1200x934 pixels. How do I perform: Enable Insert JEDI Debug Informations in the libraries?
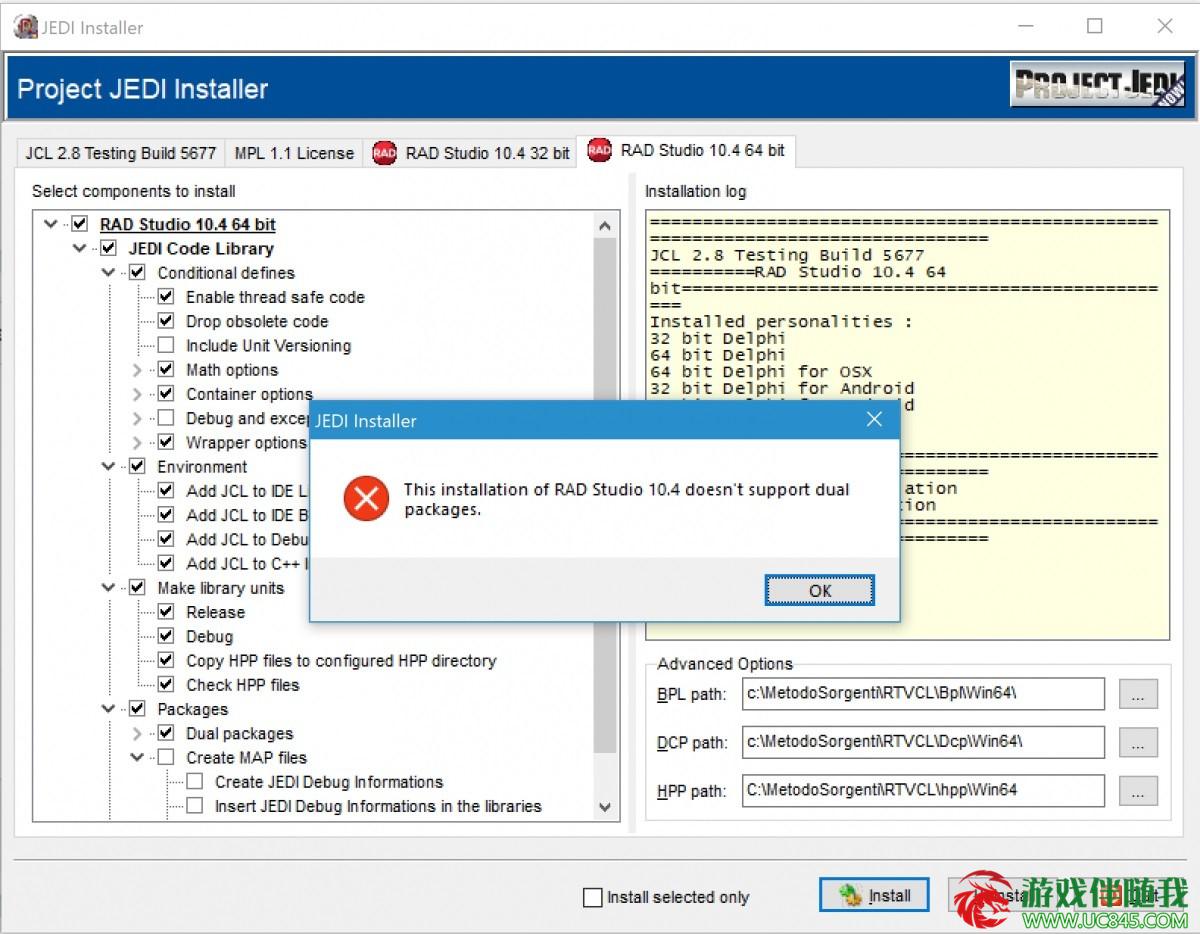coord(196,806)
